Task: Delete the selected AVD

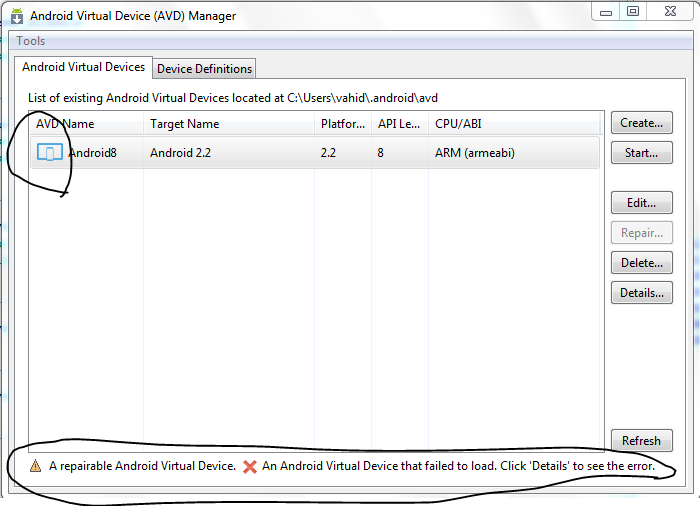Action: click(642, 263)
